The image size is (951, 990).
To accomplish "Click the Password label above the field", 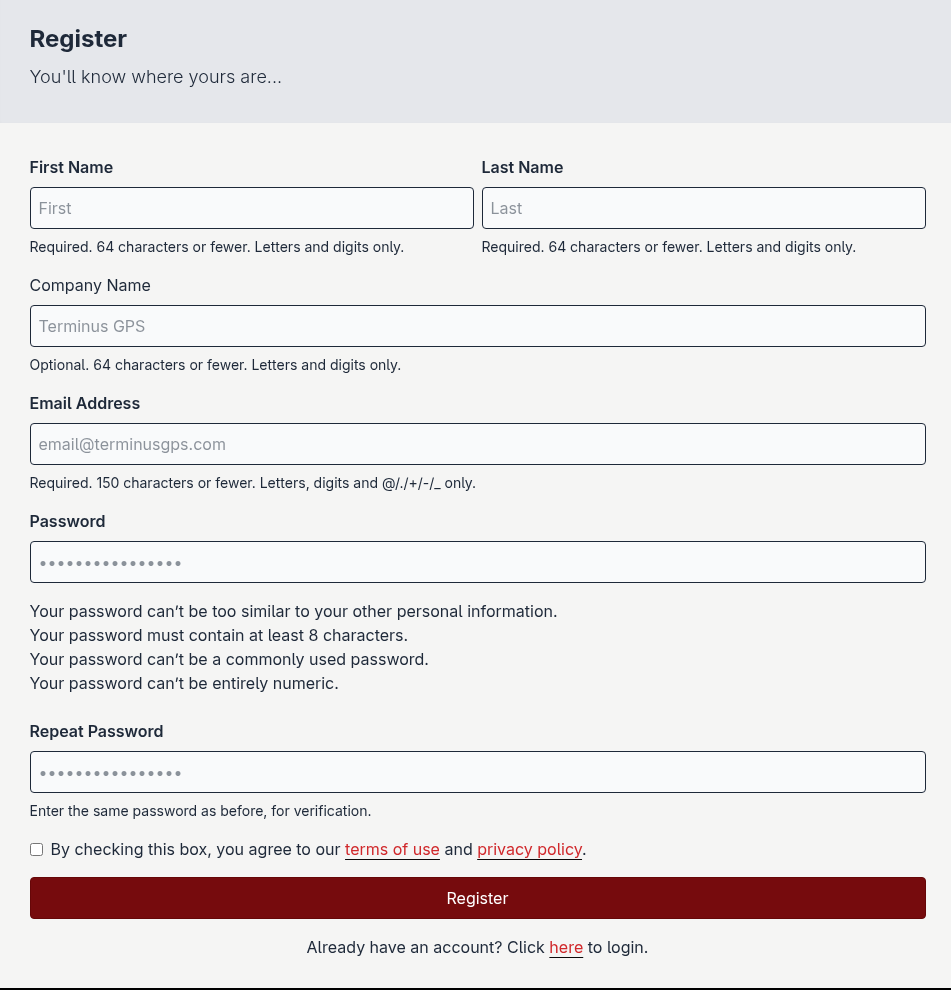I will 67,521.
